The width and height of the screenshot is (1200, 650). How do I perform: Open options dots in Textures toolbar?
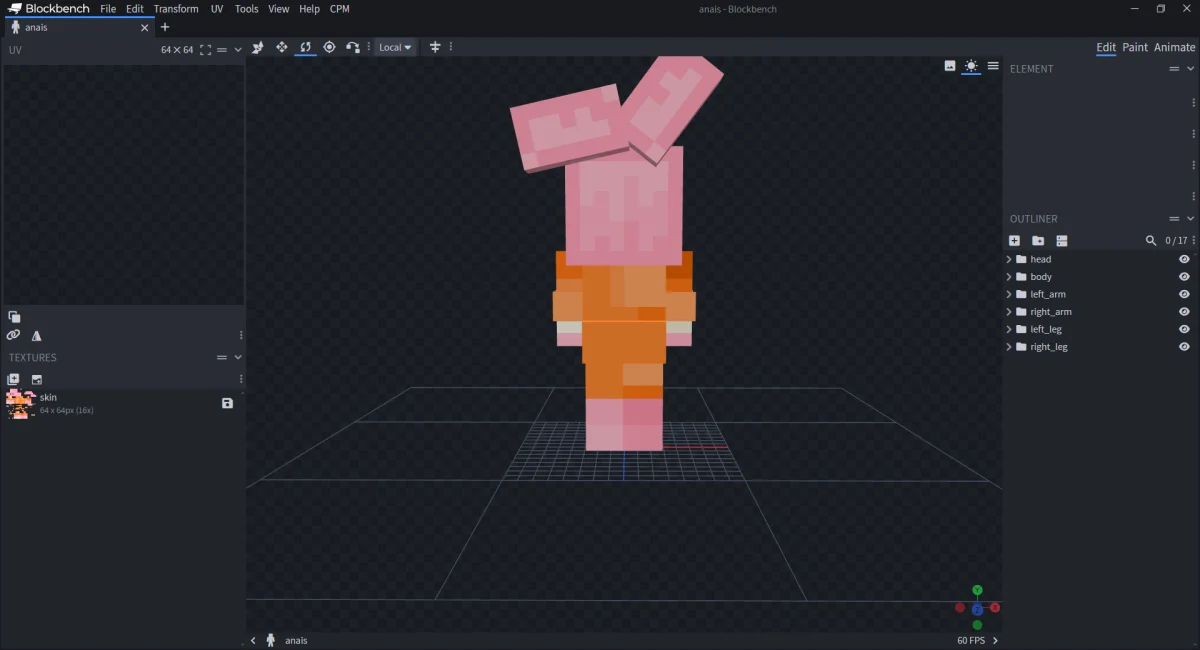coord(241,379)
